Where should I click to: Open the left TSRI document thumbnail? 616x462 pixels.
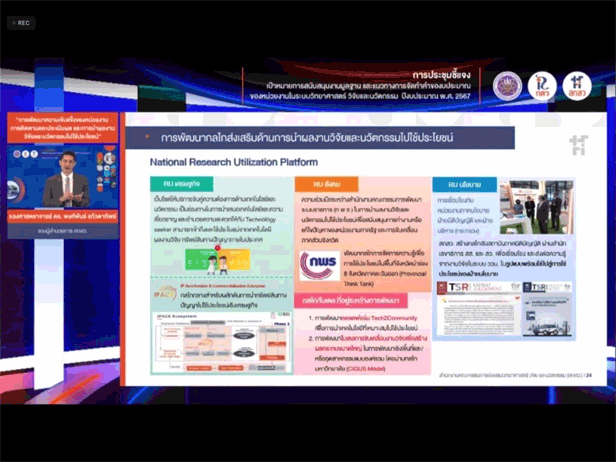[478, 308]
